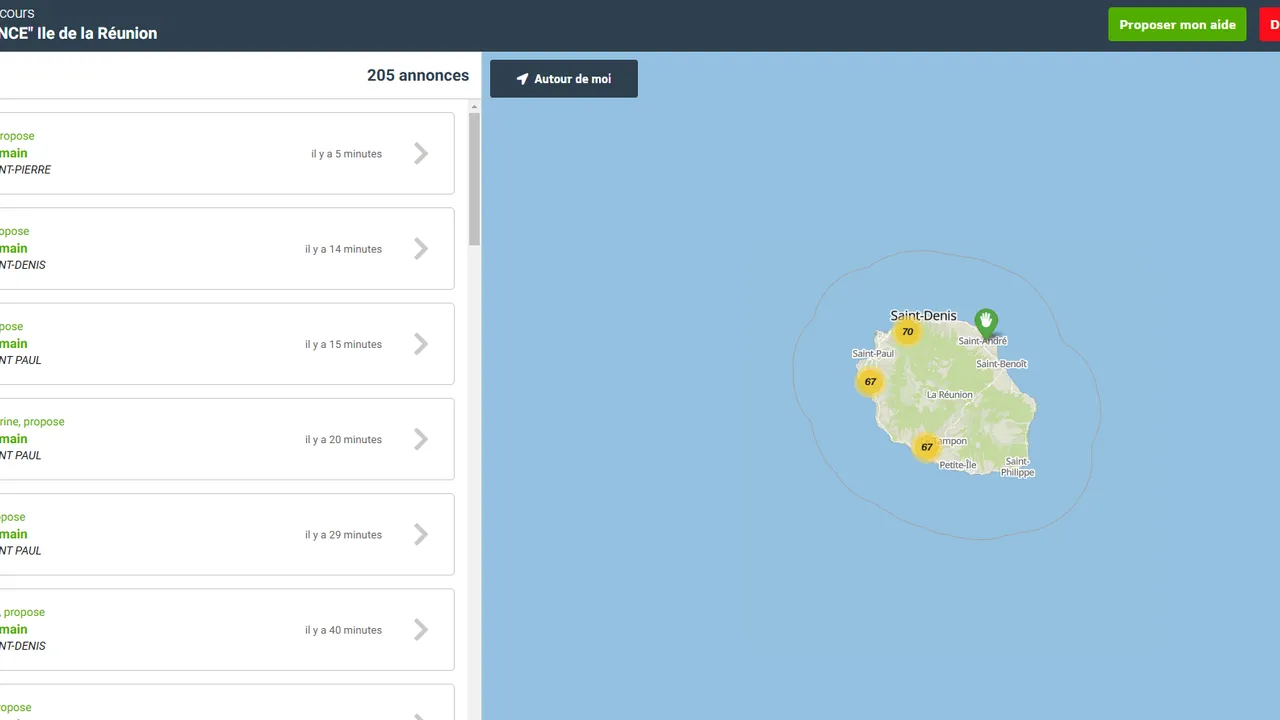Expand the listing from 14 minutes ago
The height and width of the screenshot is (720, 1280).
(x=227, y=249)
